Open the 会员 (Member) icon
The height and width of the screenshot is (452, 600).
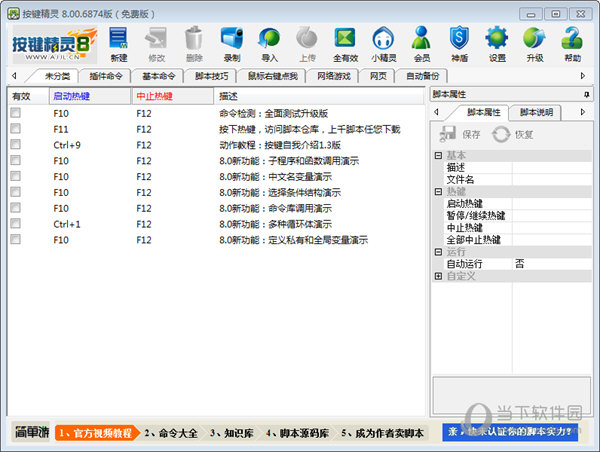[x=422, y=44]
